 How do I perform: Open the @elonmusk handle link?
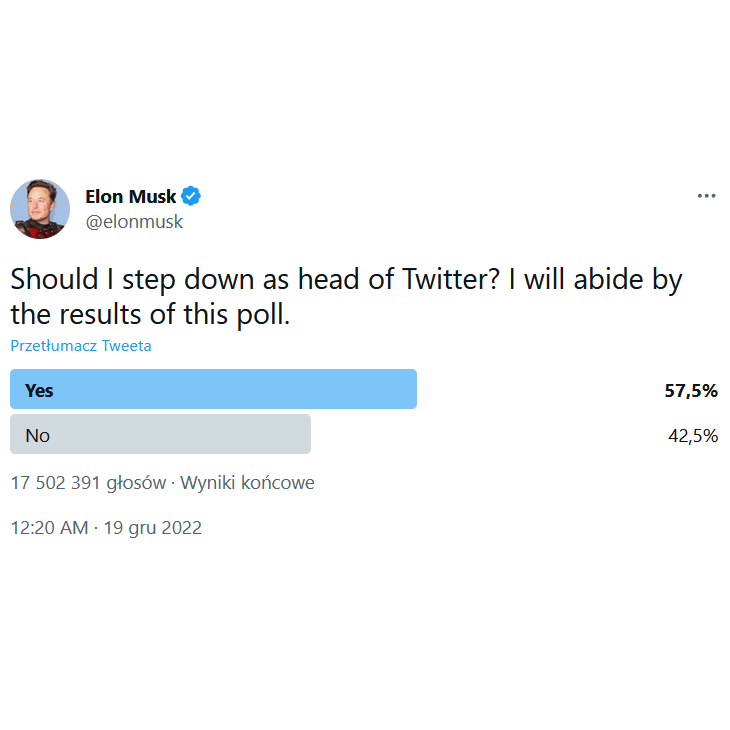pos(134,222)
